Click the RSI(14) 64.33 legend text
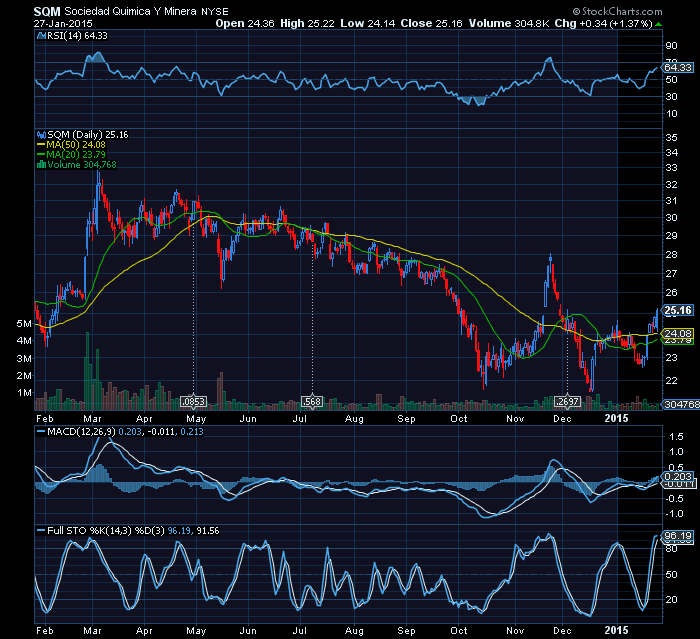This screenshot has width=700, height=639. [77, 36]
